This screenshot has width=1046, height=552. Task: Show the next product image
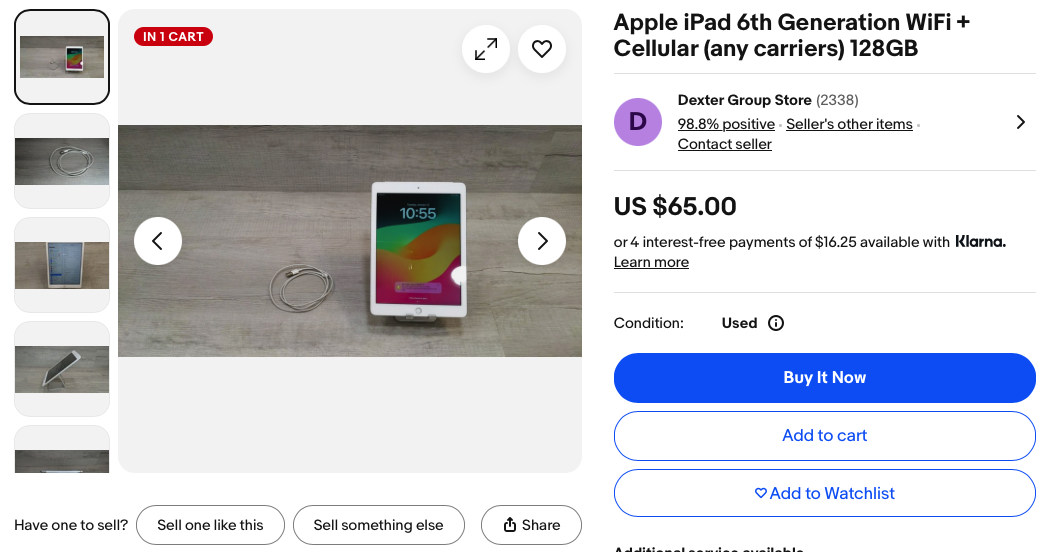542,241
